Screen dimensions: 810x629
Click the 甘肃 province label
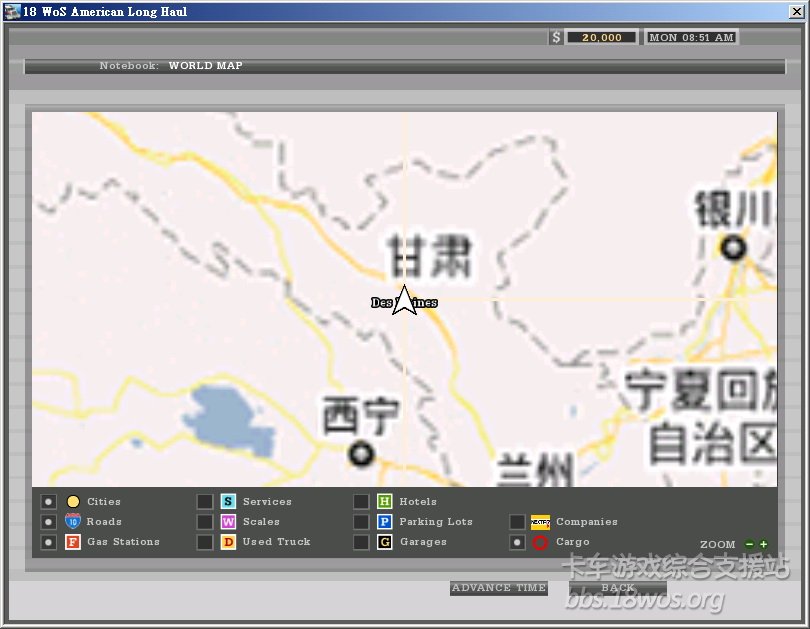point(430,256)
